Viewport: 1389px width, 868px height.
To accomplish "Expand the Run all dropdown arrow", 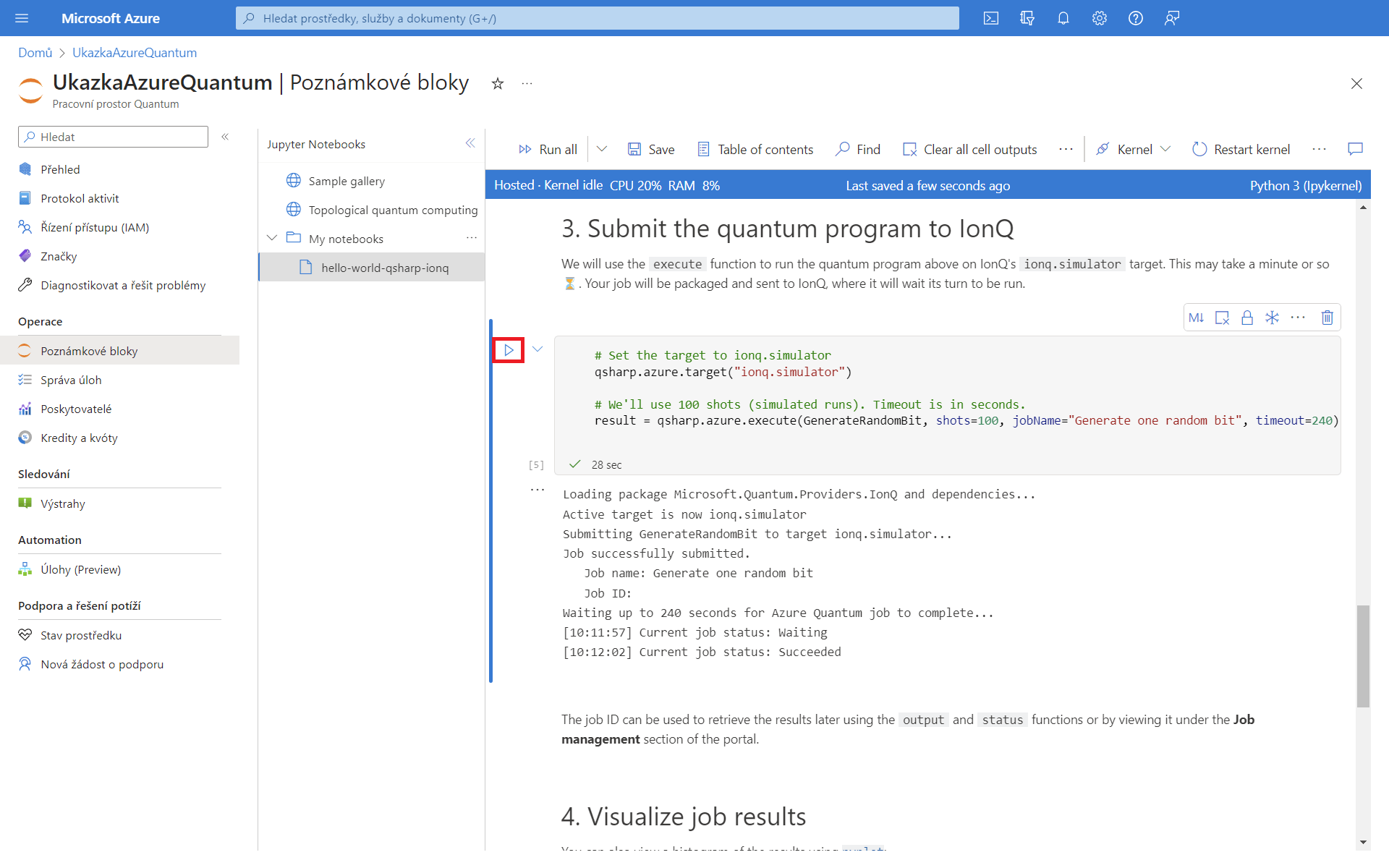I will click(602, 149).
